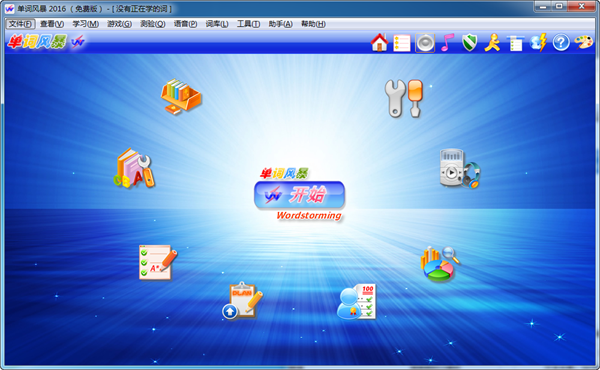Open the study plan clipboard icon
The width and height of the screenshot is (600, 370).
[x=242, y=301]
